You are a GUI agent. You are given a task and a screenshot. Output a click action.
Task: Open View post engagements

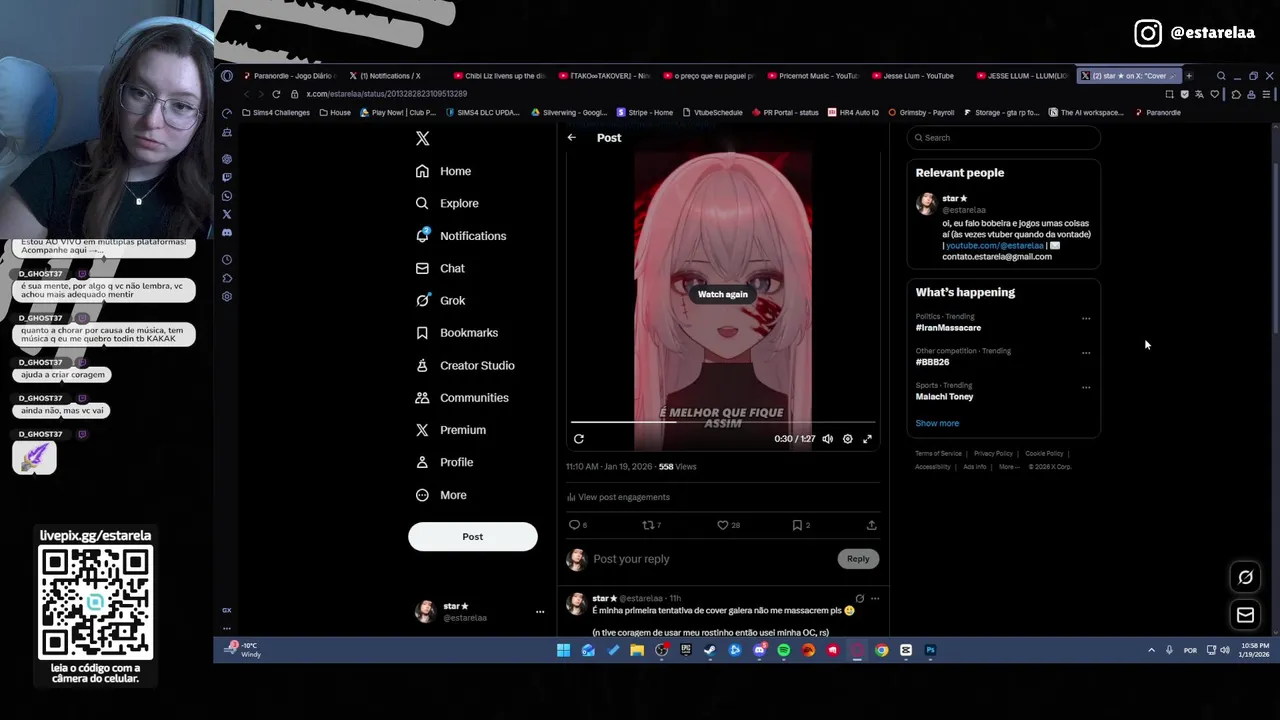(x=618, y=497)
